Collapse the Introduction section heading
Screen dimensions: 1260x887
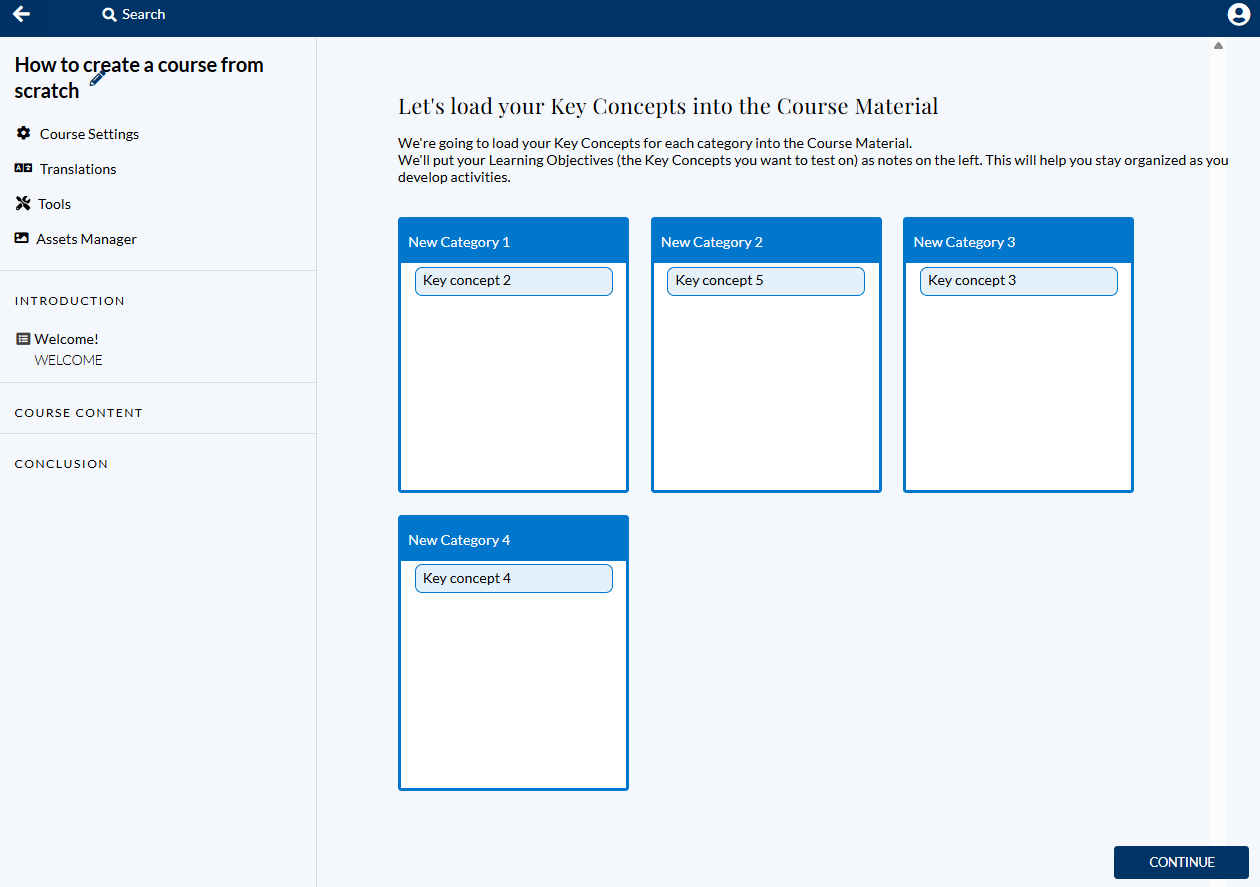pos(69,301)
